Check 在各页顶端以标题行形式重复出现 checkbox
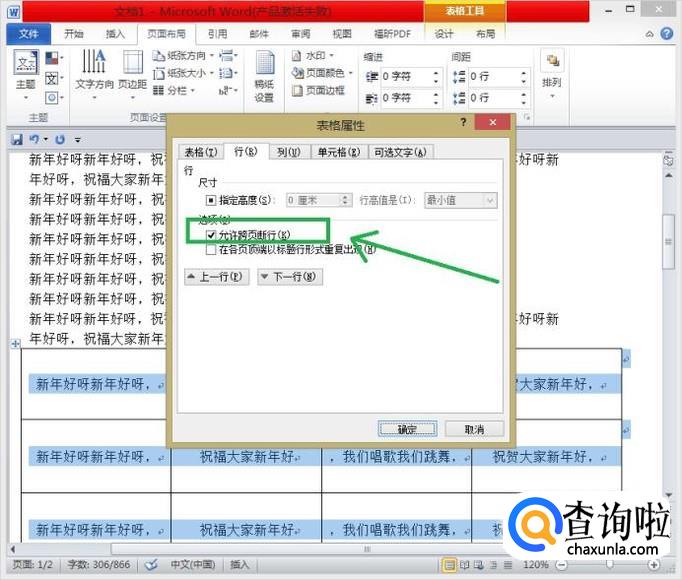This screenshot has height=580, width=682. (211, 250)
